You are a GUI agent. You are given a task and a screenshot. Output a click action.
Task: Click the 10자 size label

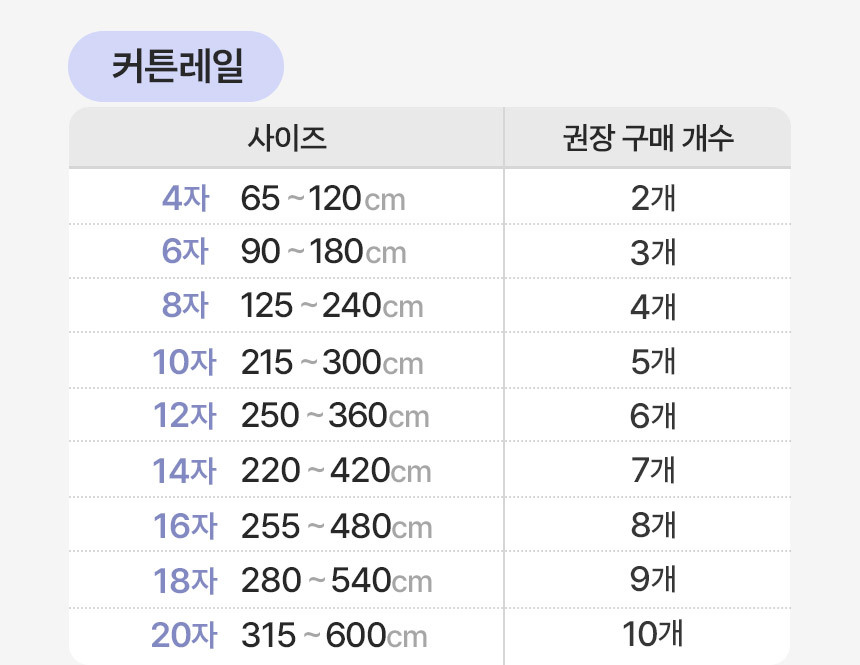[184, 362]
